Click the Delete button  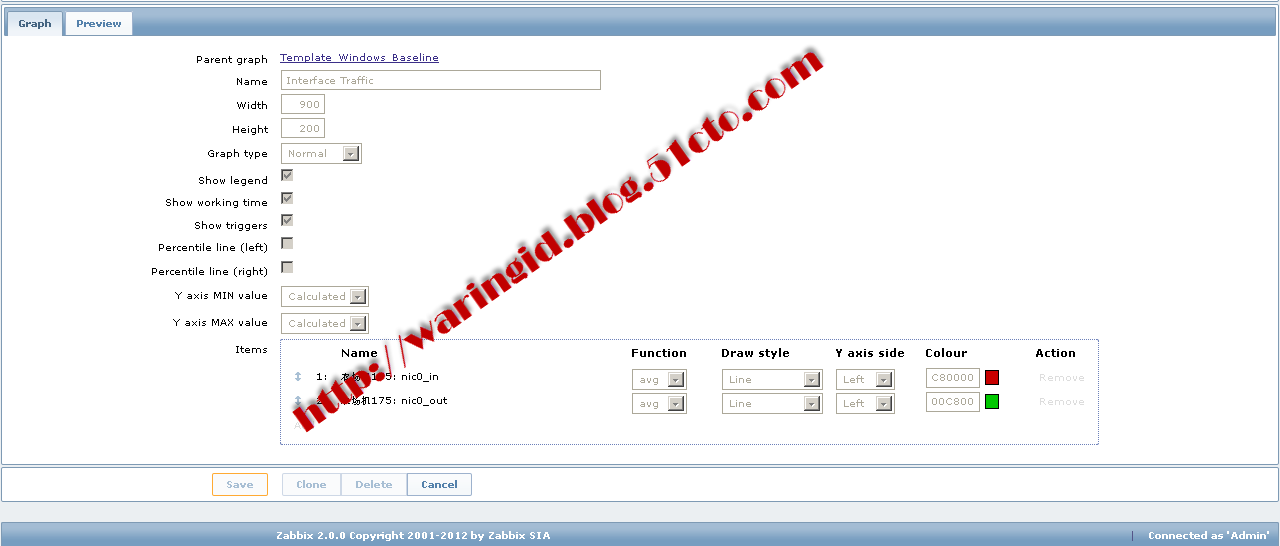tap(374, 484)
